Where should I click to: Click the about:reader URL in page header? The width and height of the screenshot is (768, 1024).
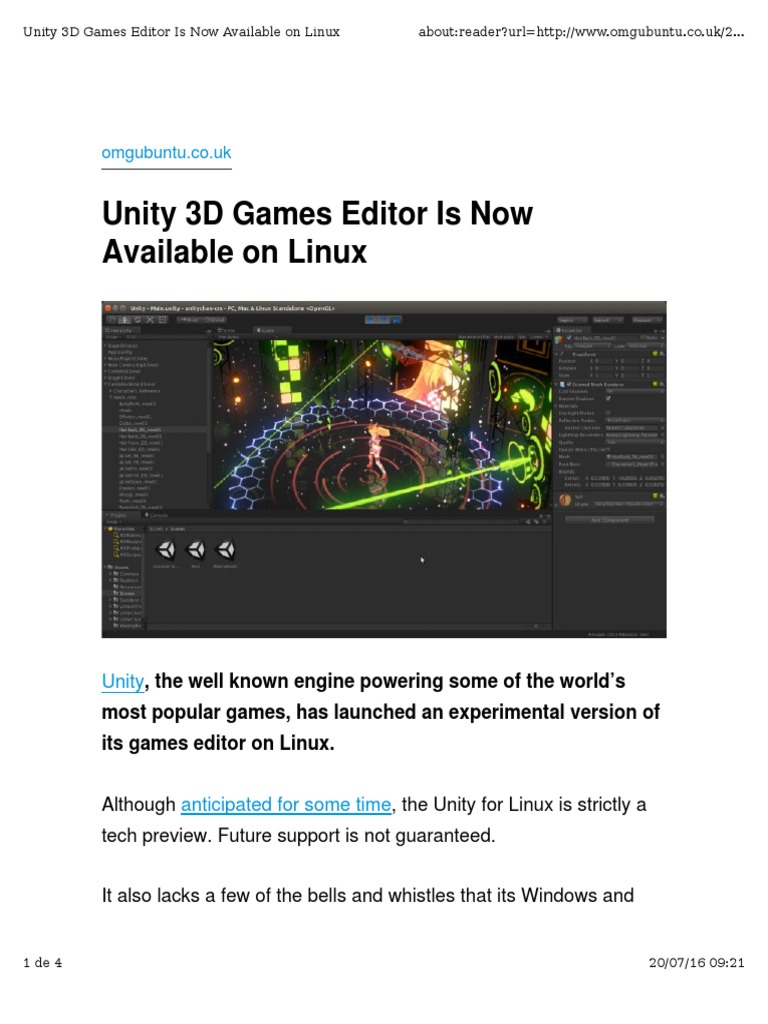point(581,31)
